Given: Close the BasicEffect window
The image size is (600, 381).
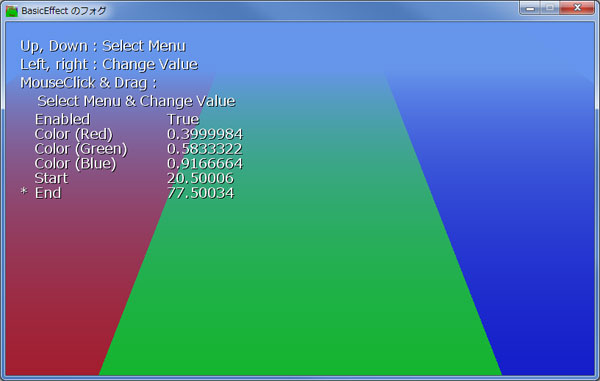Looking at the screenshot, I should [x=577, y=8].
